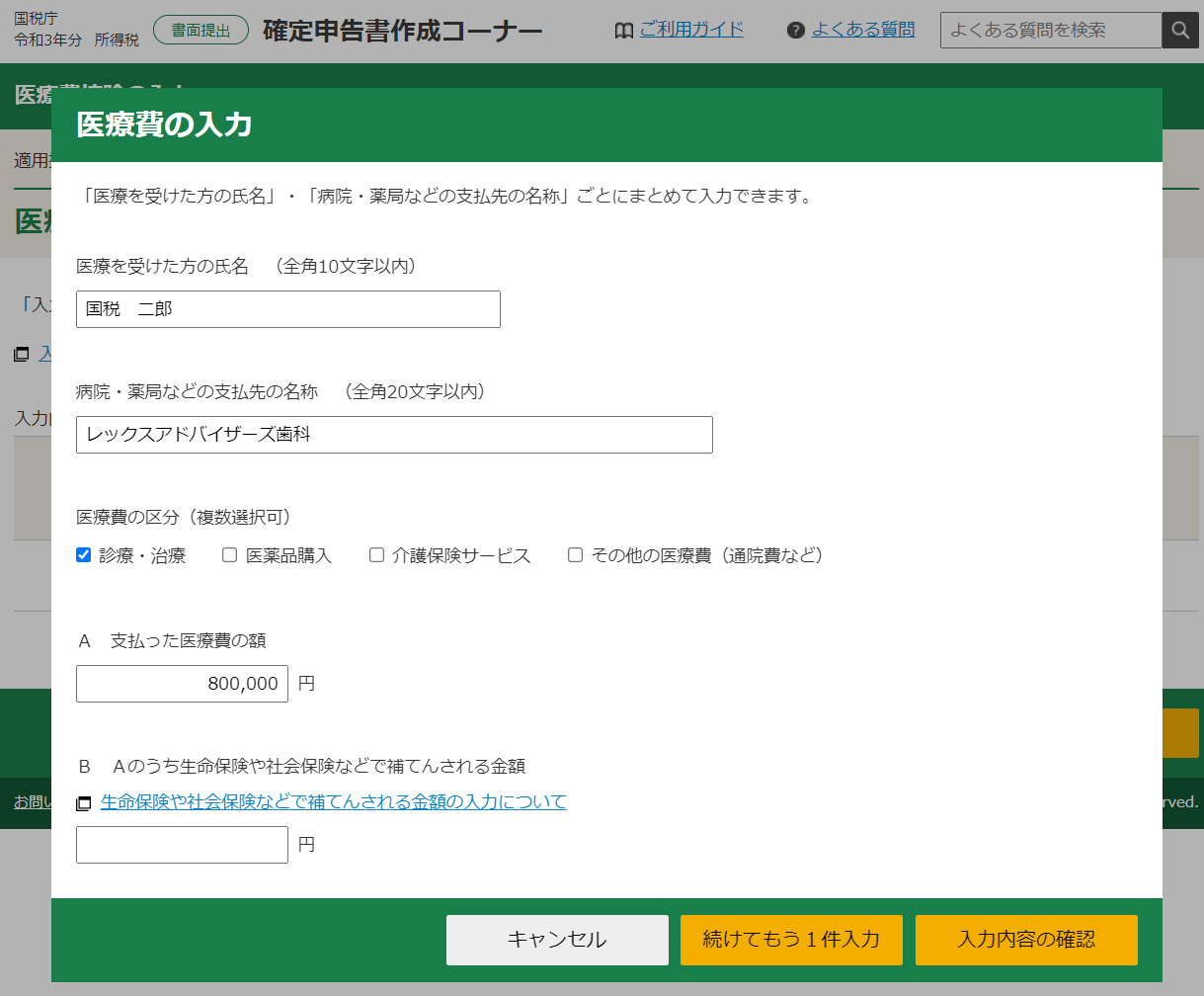Check the 医薬品購入 checkbox
Viewport: 1204px width, 996px height.
point(229,555)
